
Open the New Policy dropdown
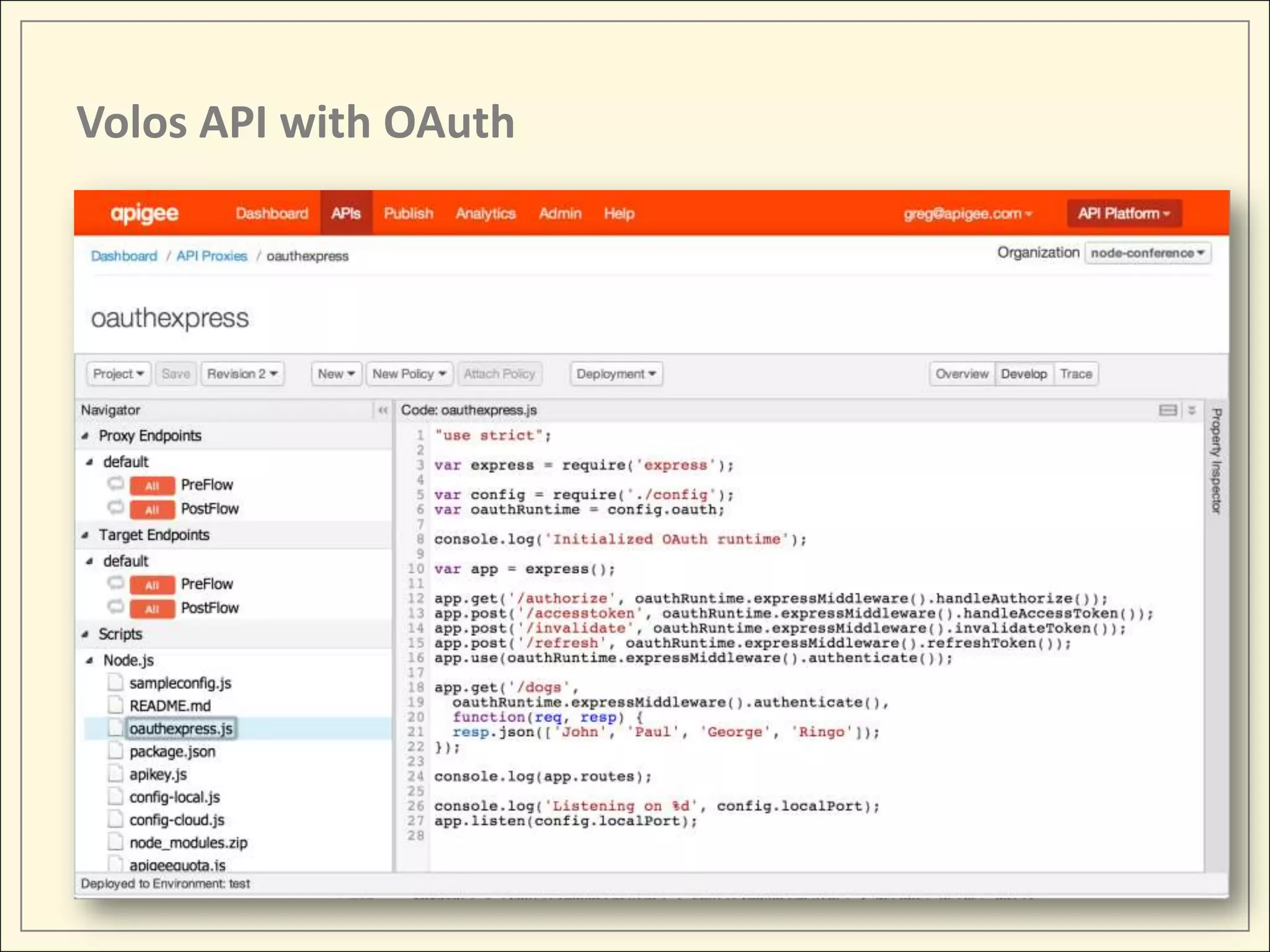pos(409,374)
